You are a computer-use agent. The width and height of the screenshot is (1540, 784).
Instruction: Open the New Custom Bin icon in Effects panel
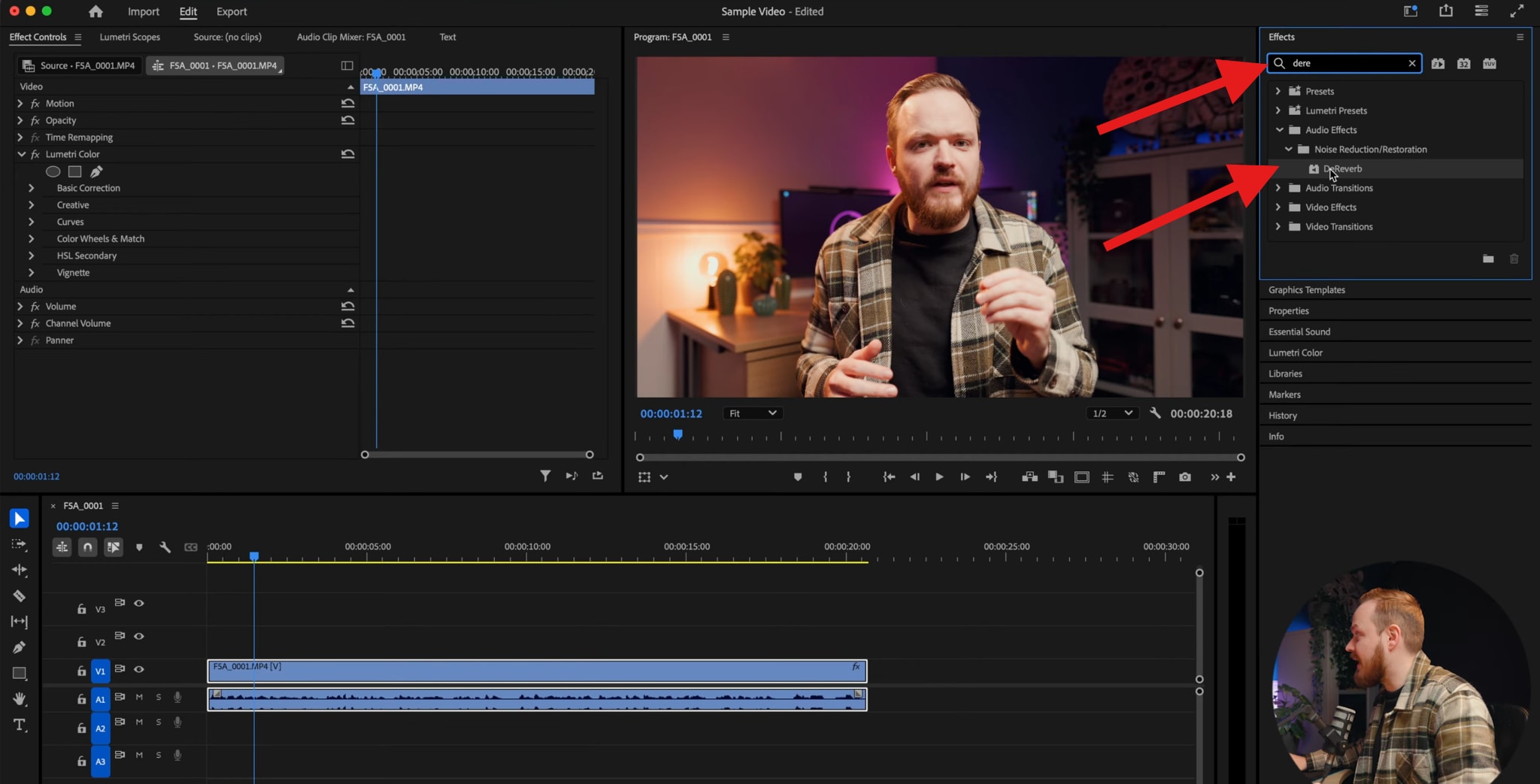1487,259
